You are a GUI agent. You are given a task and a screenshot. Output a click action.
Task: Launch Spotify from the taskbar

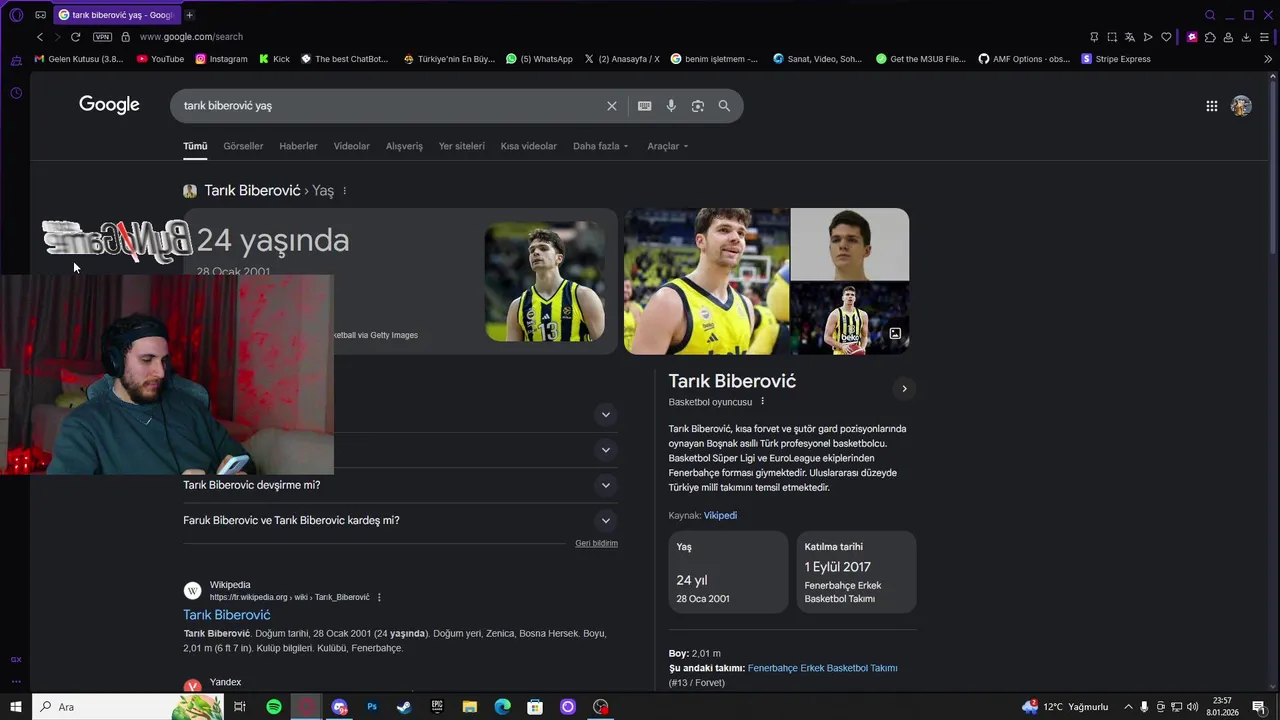coord(274,707)
